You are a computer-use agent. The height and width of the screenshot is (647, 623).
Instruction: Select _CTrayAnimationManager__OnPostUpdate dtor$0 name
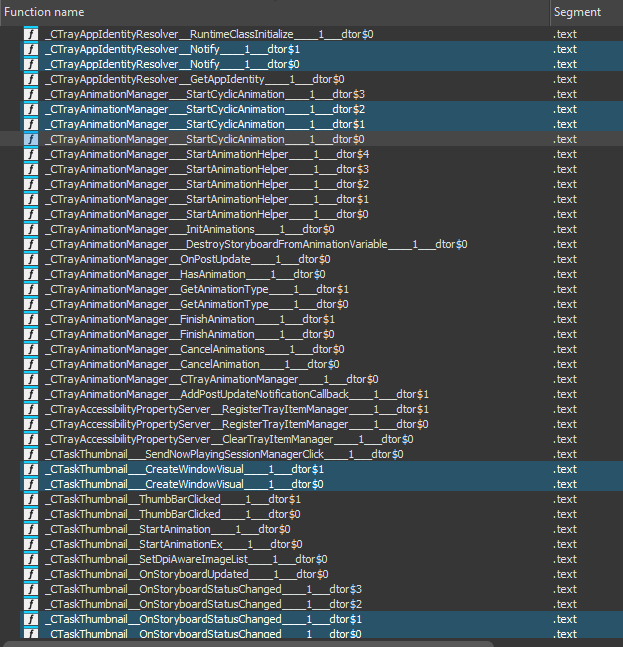188,259
